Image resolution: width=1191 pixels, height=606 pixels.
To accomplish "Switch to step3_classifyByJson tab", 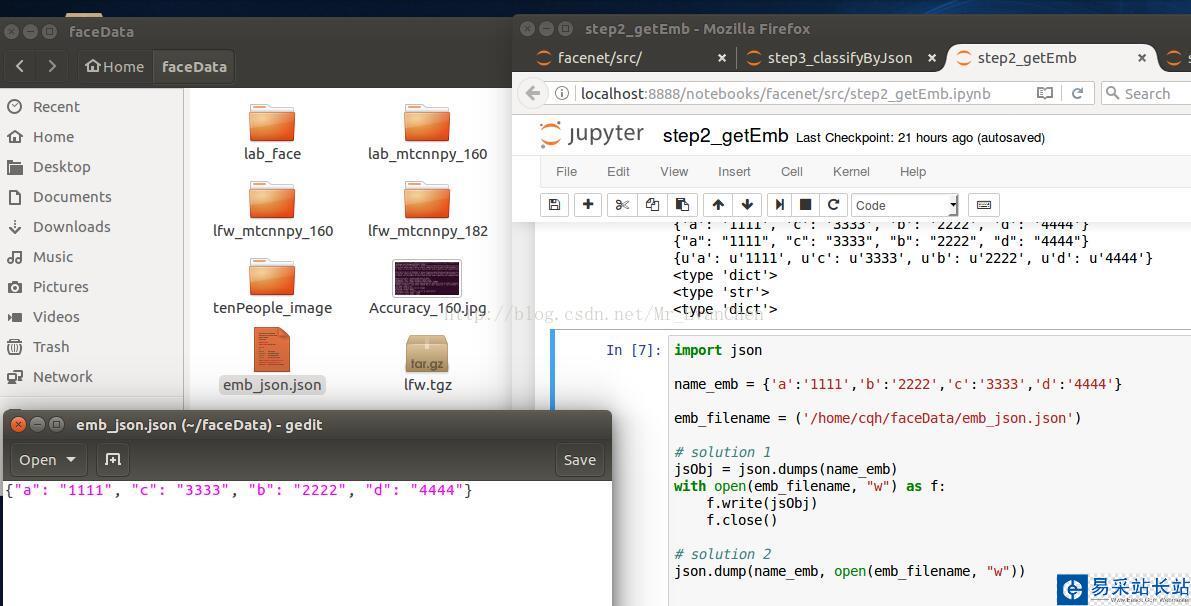I will (839, 58).
